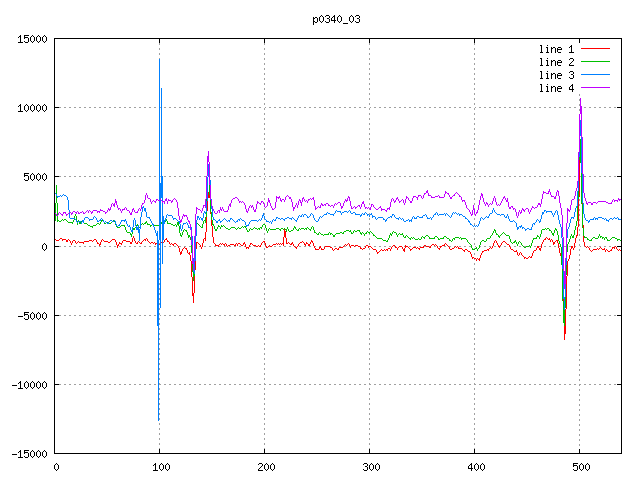Click the blue line 3 legend swatch

click(x=596, y=75)
